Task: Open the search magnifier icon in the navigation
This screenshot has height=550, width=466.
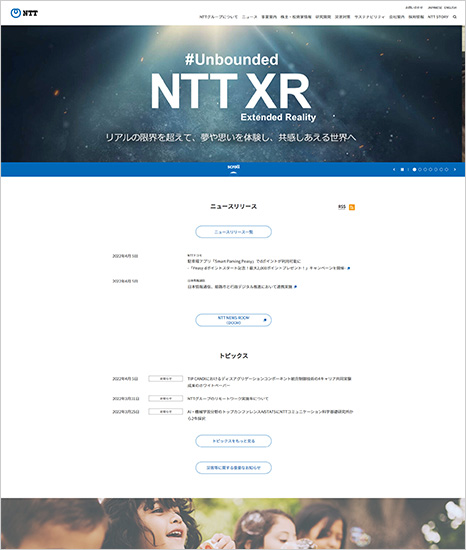Action: click(455, 17)
